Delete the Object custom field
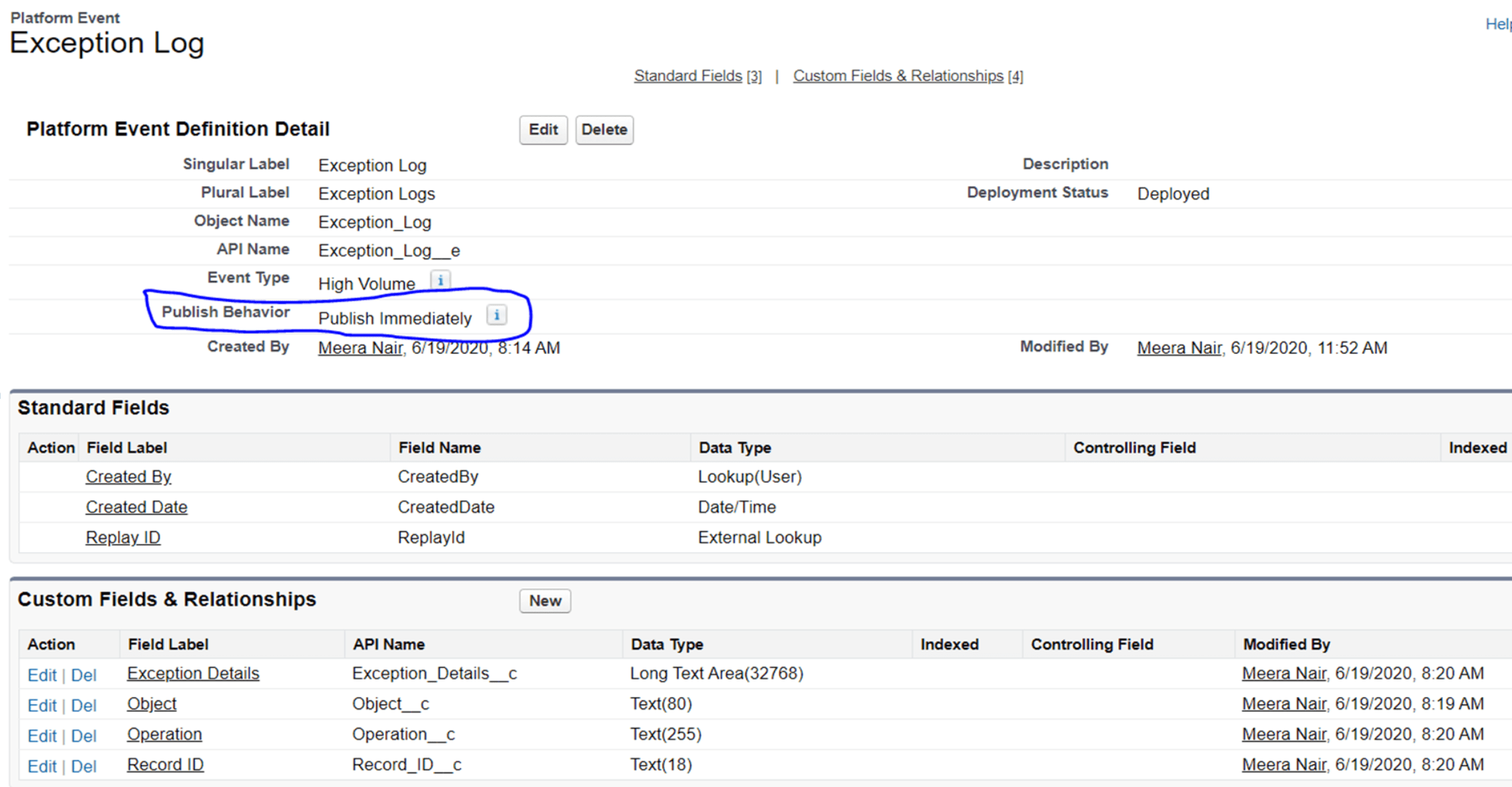 [84, 706]
